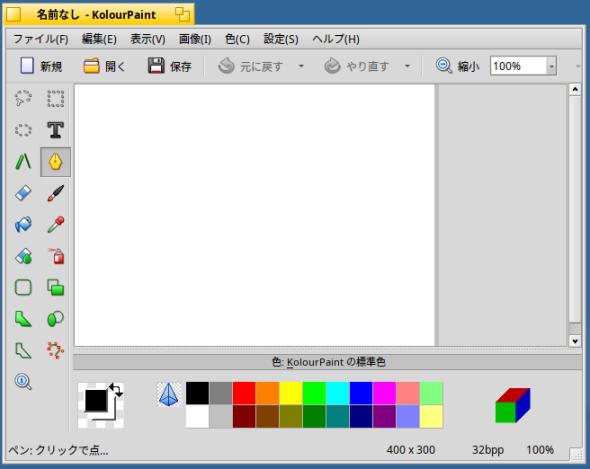Choose the Flood Fill bucket tool
The image size is (590, 469).
pyautogui.click(x=23, y=225)
